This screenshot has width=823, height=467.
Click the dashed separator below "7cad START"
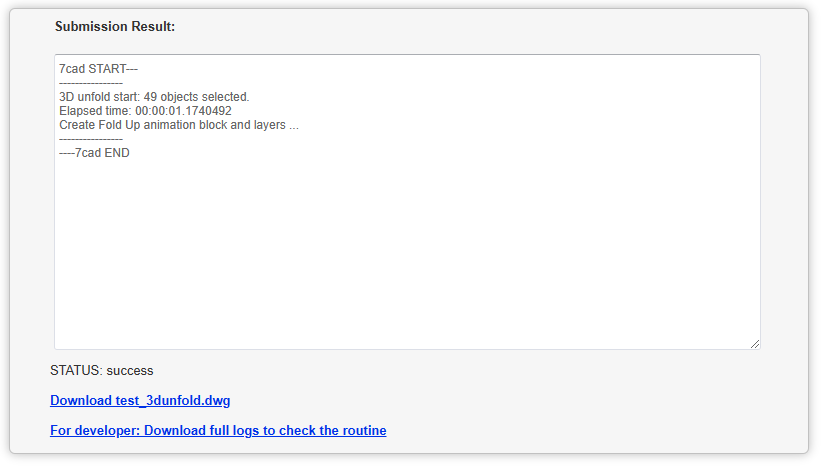91,83
